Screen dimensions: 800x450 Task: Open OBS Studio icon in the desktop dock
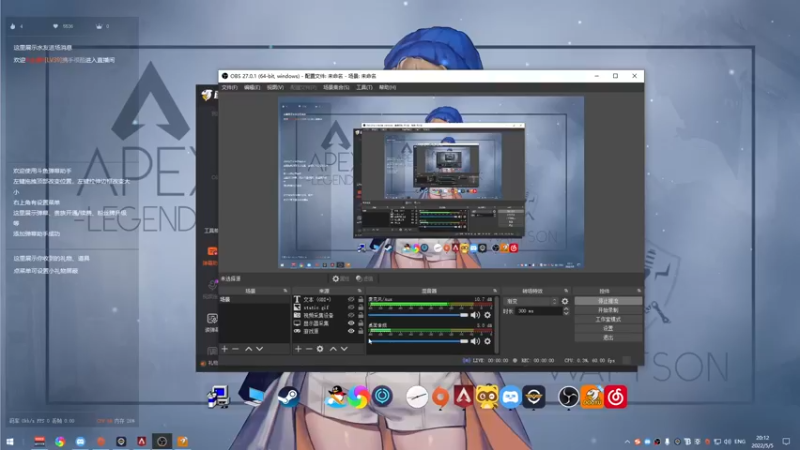click(x=568, y=396)
